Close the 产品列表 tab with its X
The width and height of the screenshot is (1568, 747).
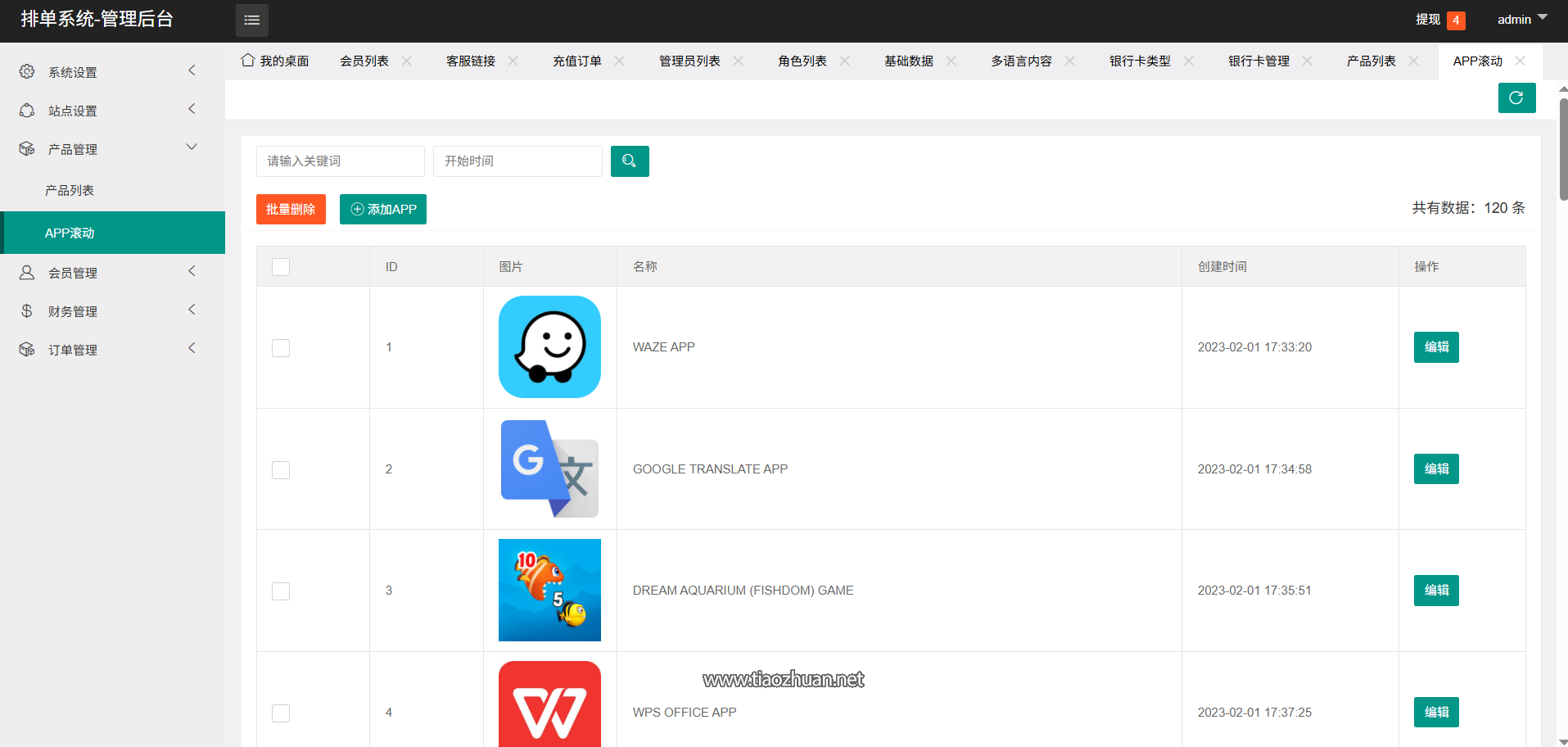coord(1413,61)
